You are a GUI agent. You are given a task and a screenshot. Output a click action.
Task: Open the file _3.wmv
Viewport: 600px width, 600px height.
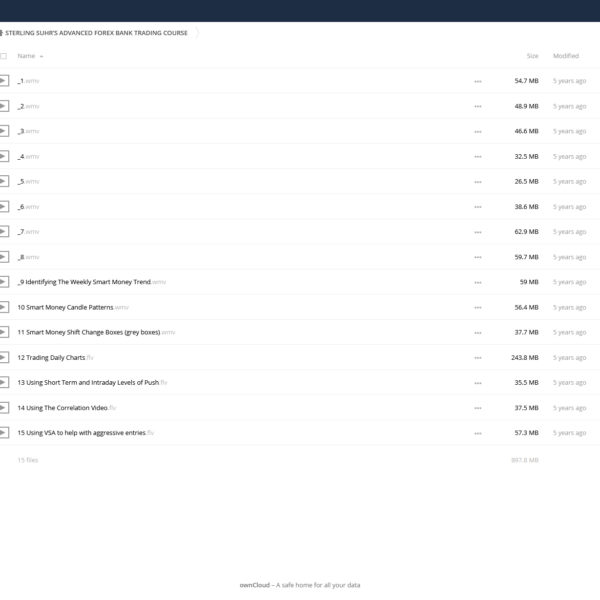click(28, 131)
